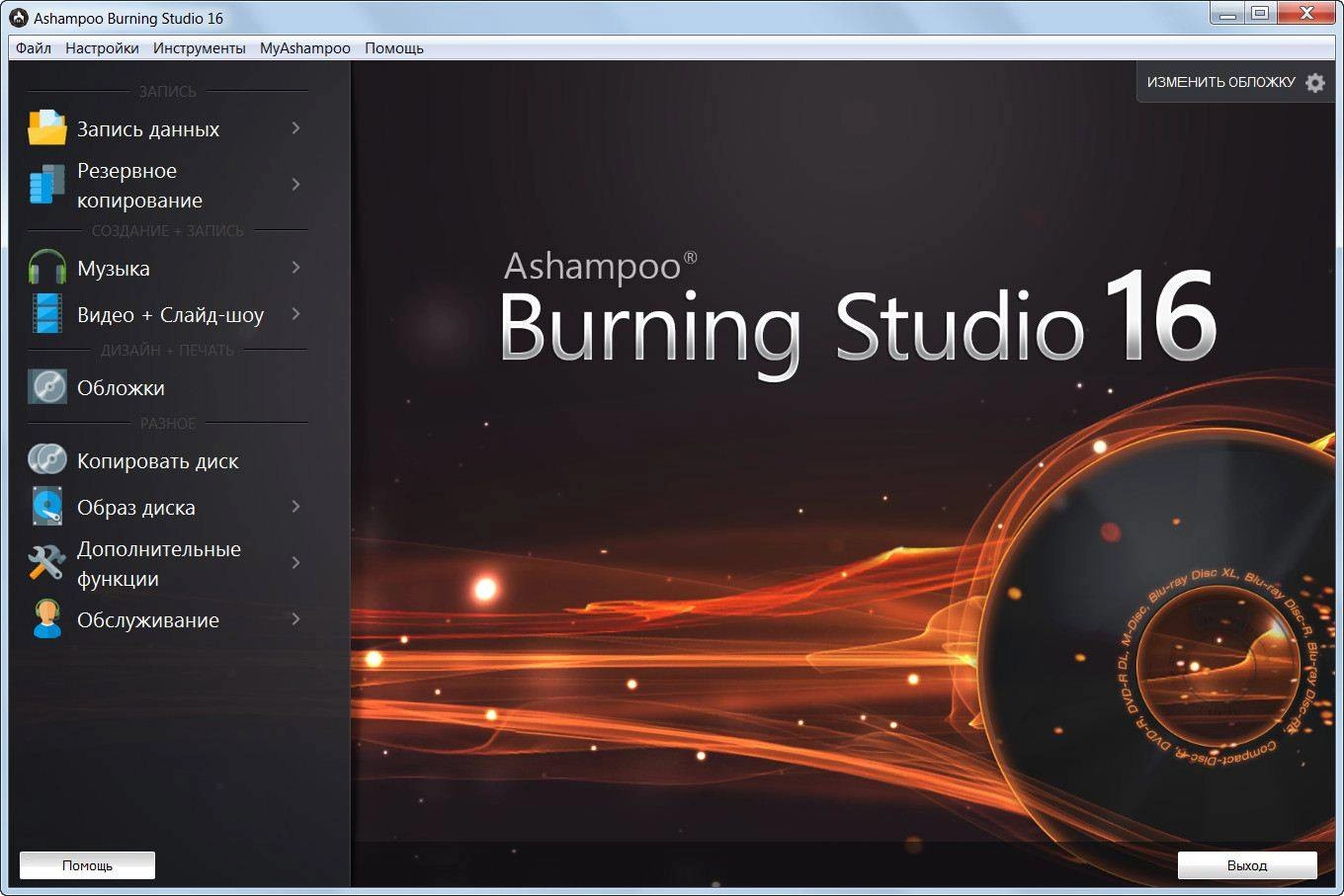
Task: Open the Инструменты menu
Action: [200, 47]
